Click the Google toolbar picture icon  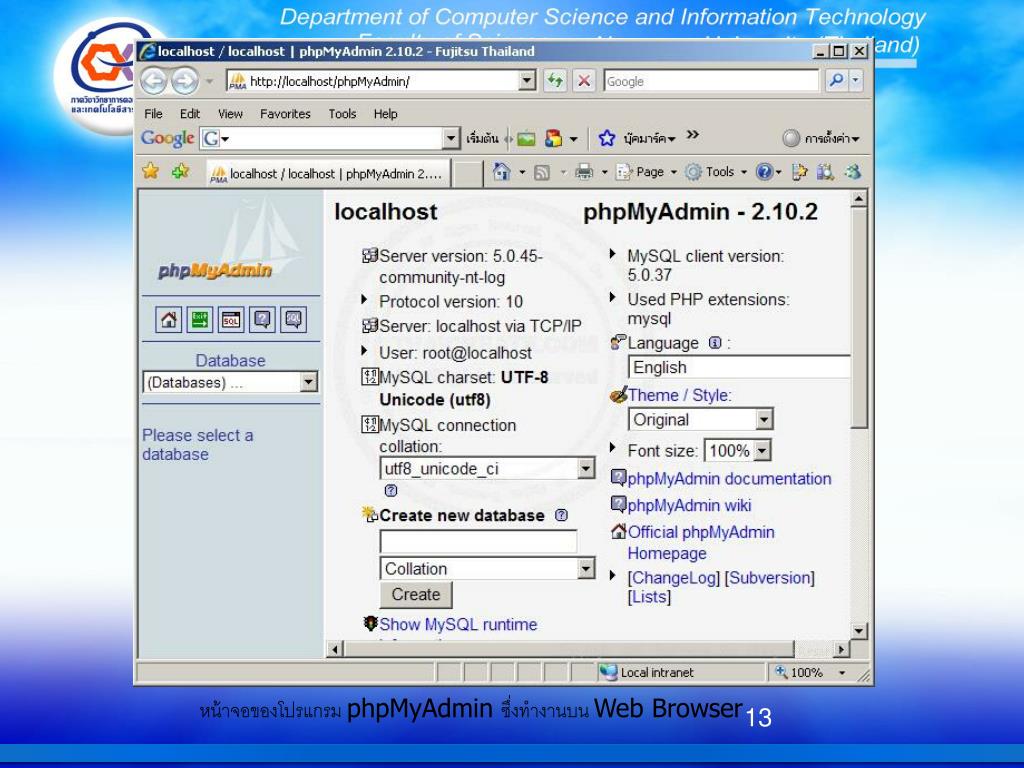coord(526,138)
